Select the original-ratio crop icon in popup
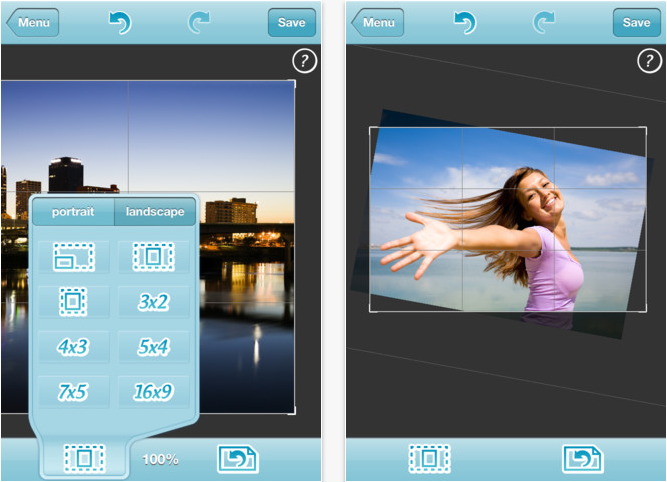 coord(154,257)
